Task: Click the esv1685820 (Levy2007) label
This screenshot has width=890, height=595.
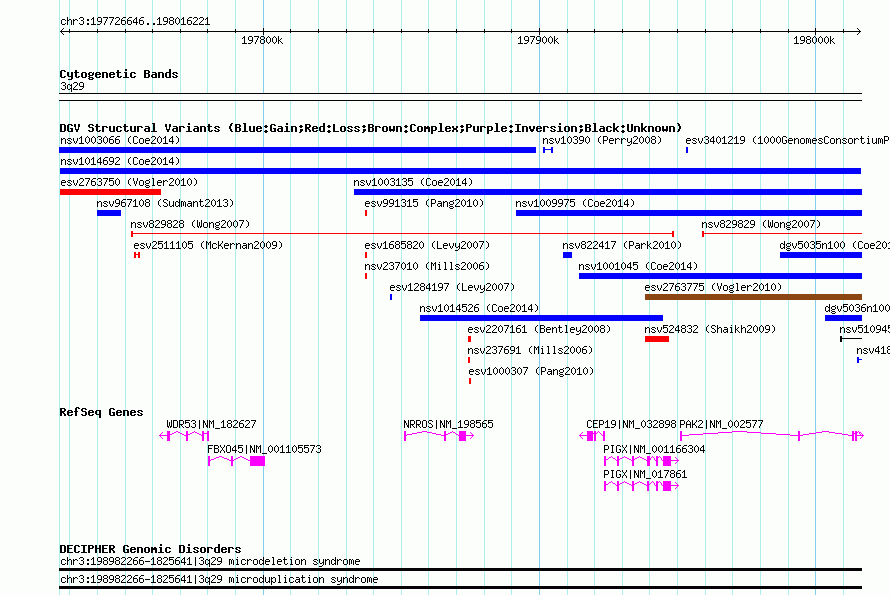Action: point(427,245)
